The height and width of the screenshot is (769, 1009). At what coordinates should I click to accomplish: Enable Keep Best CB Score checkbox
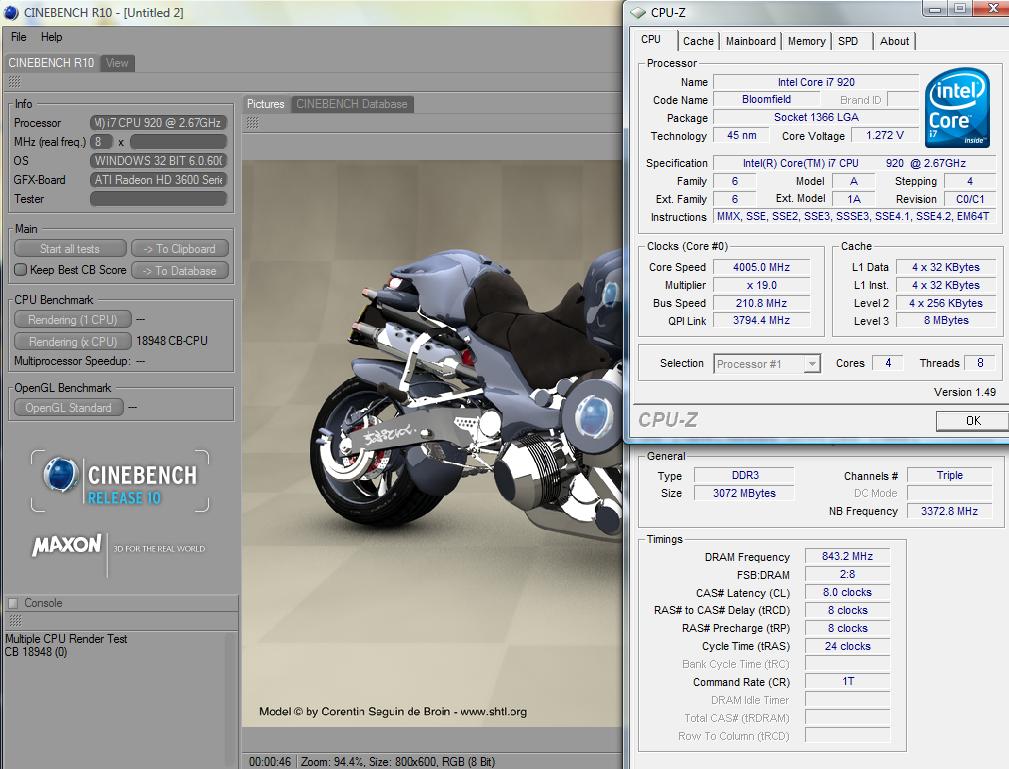(x=21, y=270)
